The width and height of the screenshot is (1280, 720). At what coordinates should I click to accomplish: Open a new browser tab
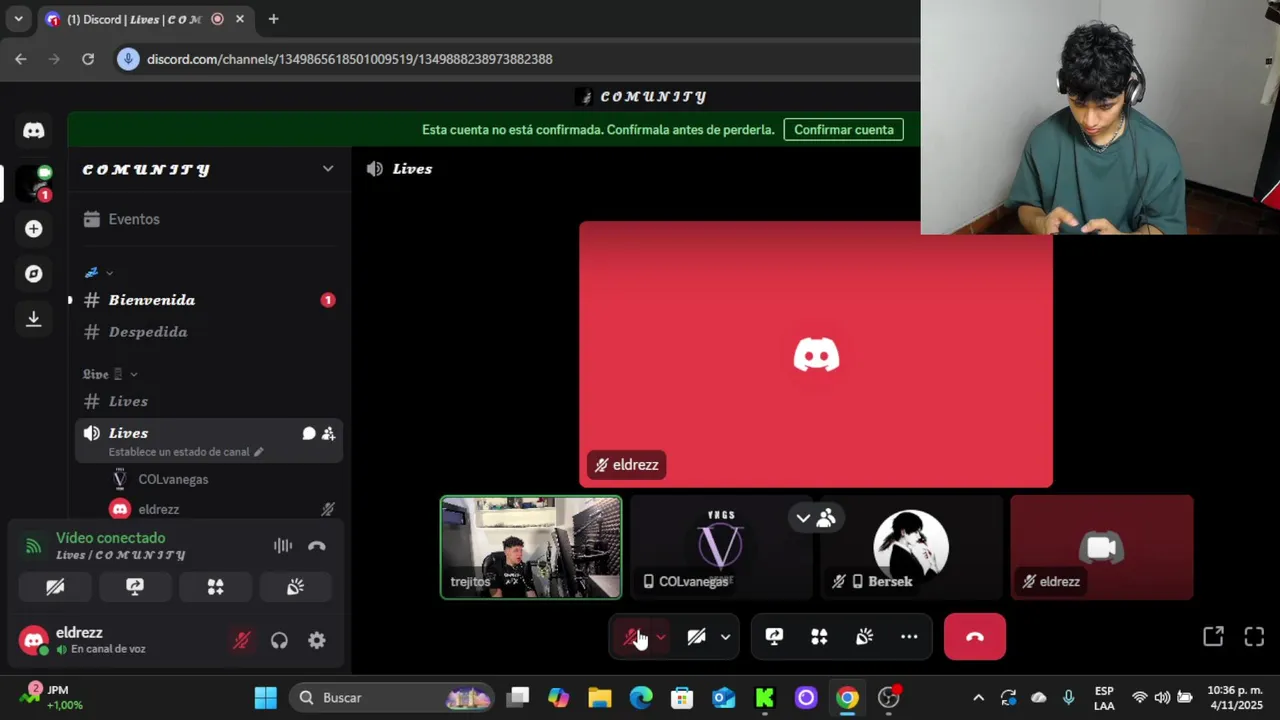[x=273, y=19]
